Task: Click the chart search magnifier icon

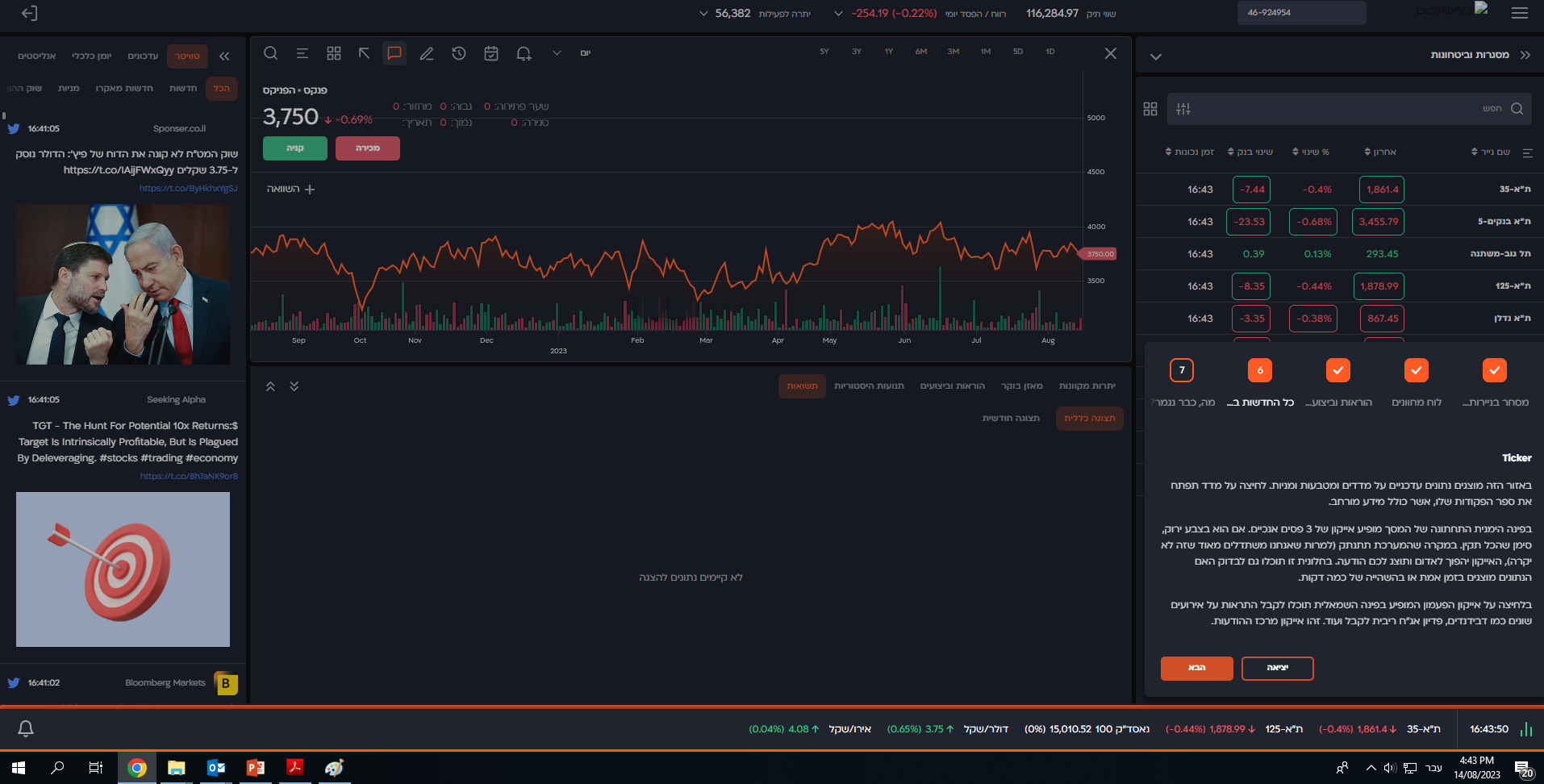Action: [271, 53]
